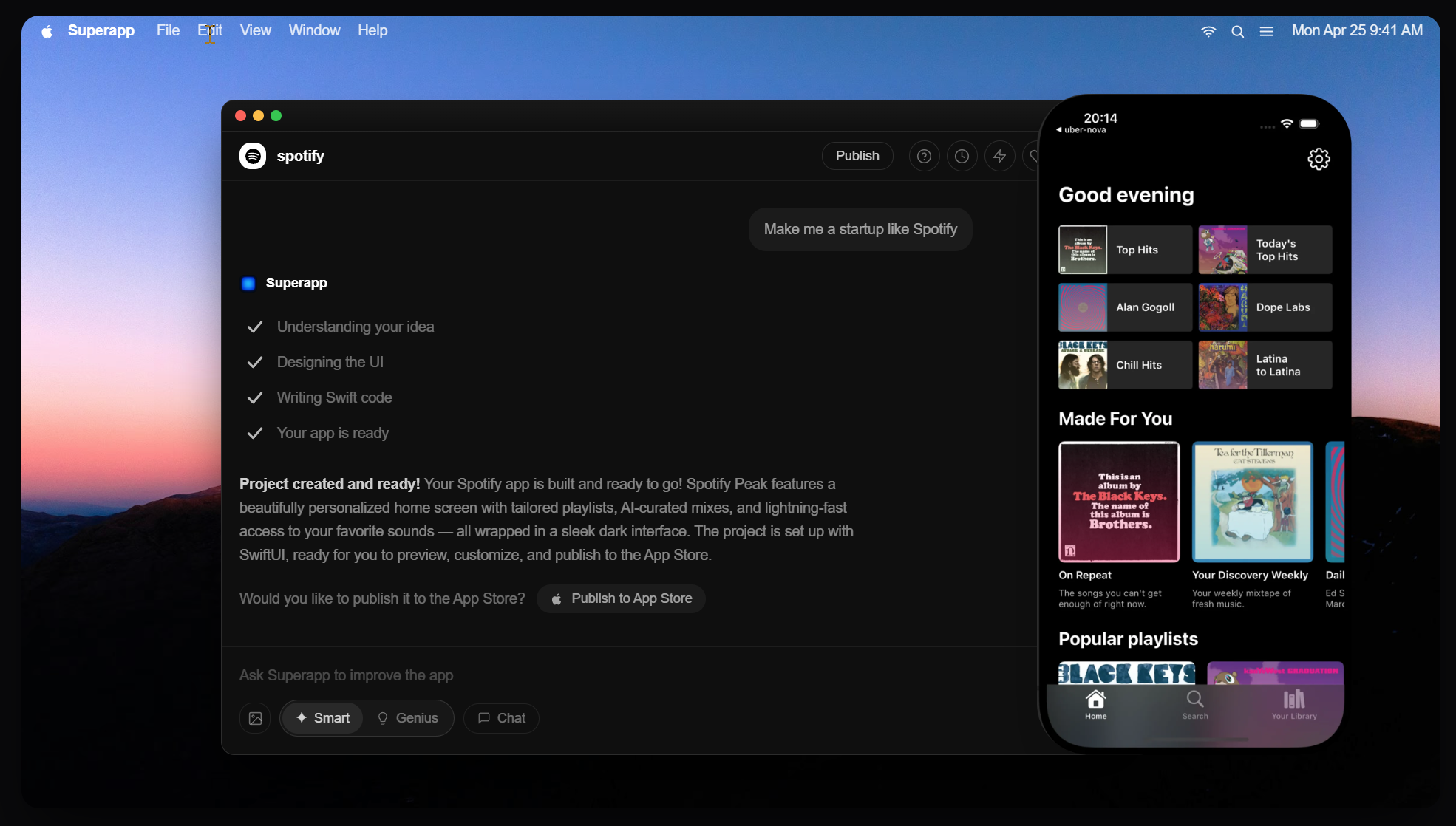Select Smart mode

pos(322,718)
